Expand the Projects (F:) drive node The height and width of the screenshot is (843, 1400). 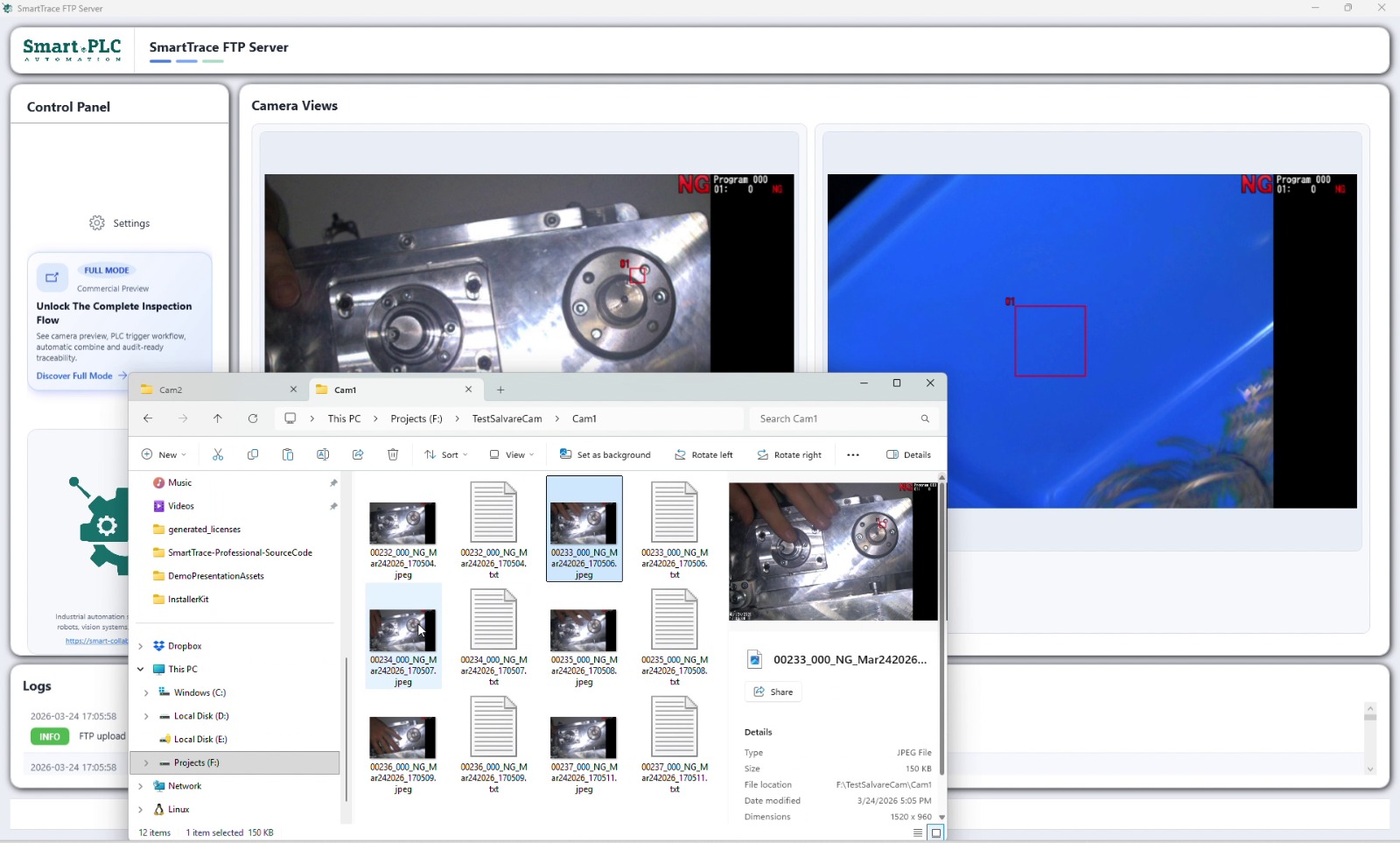146,762
